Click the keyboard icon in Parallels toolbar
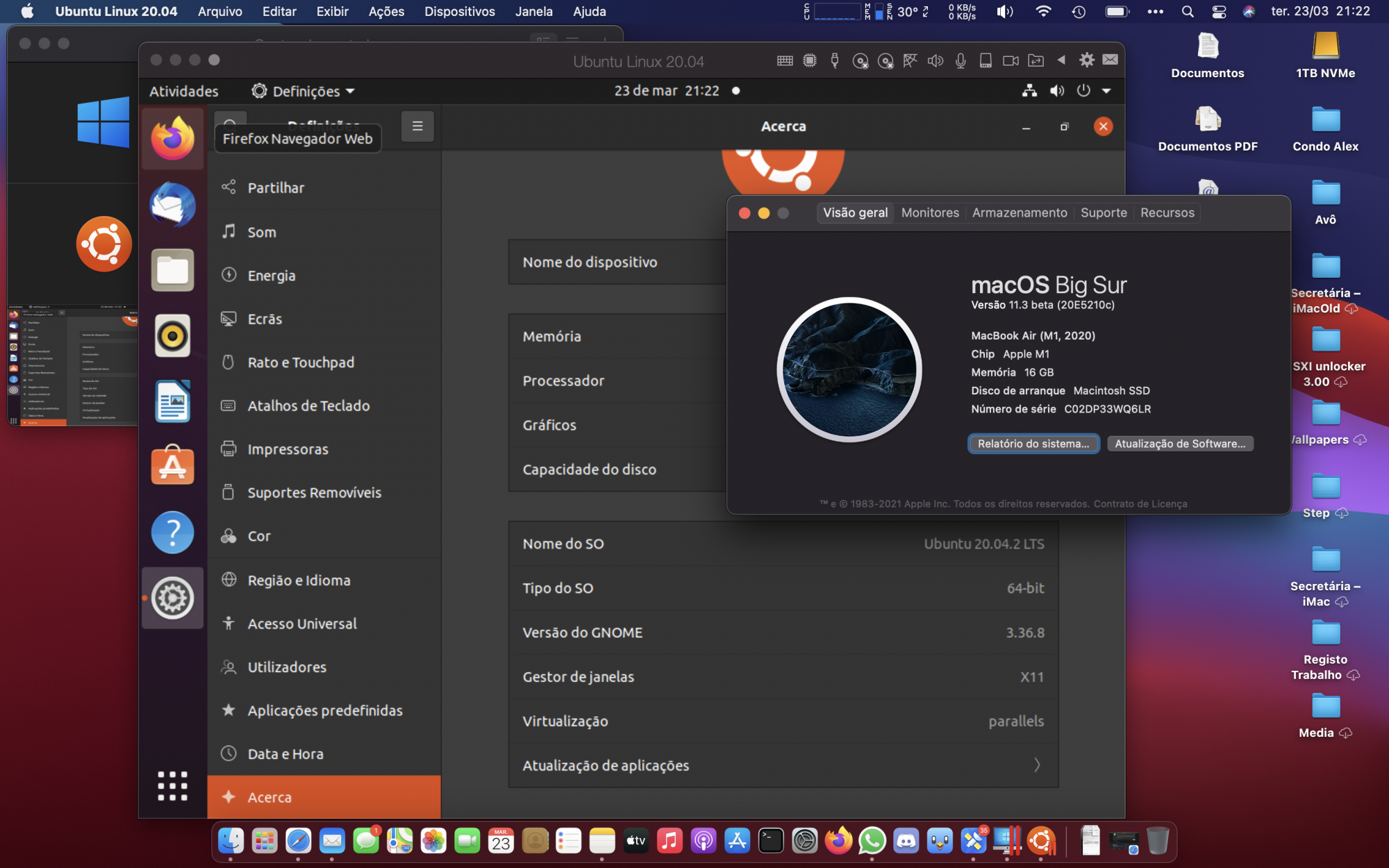 (x=785, y=60)
